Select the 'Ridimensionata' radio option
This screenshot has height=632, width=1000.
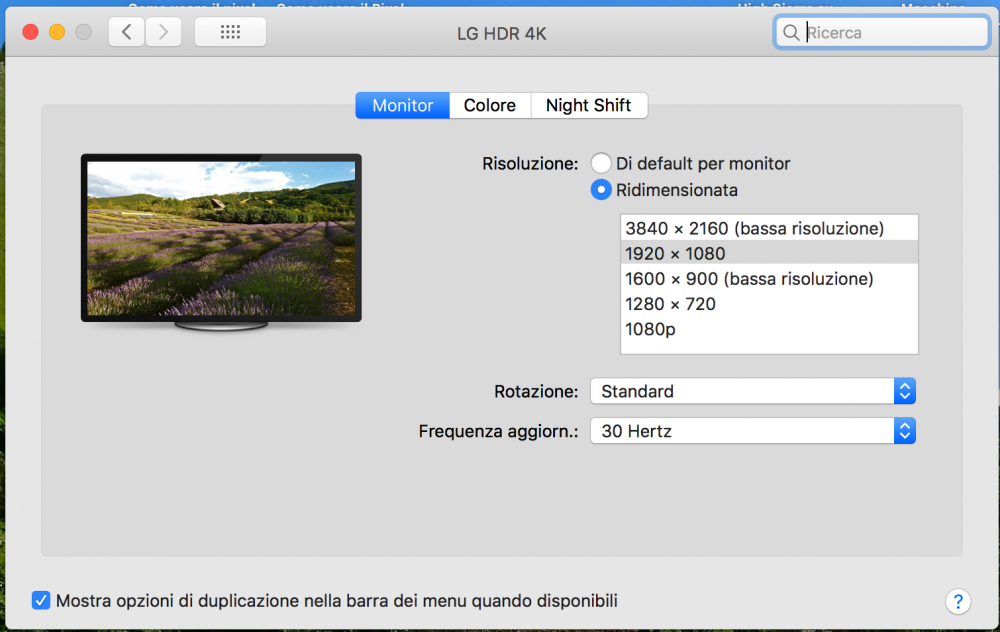(601, 190)
